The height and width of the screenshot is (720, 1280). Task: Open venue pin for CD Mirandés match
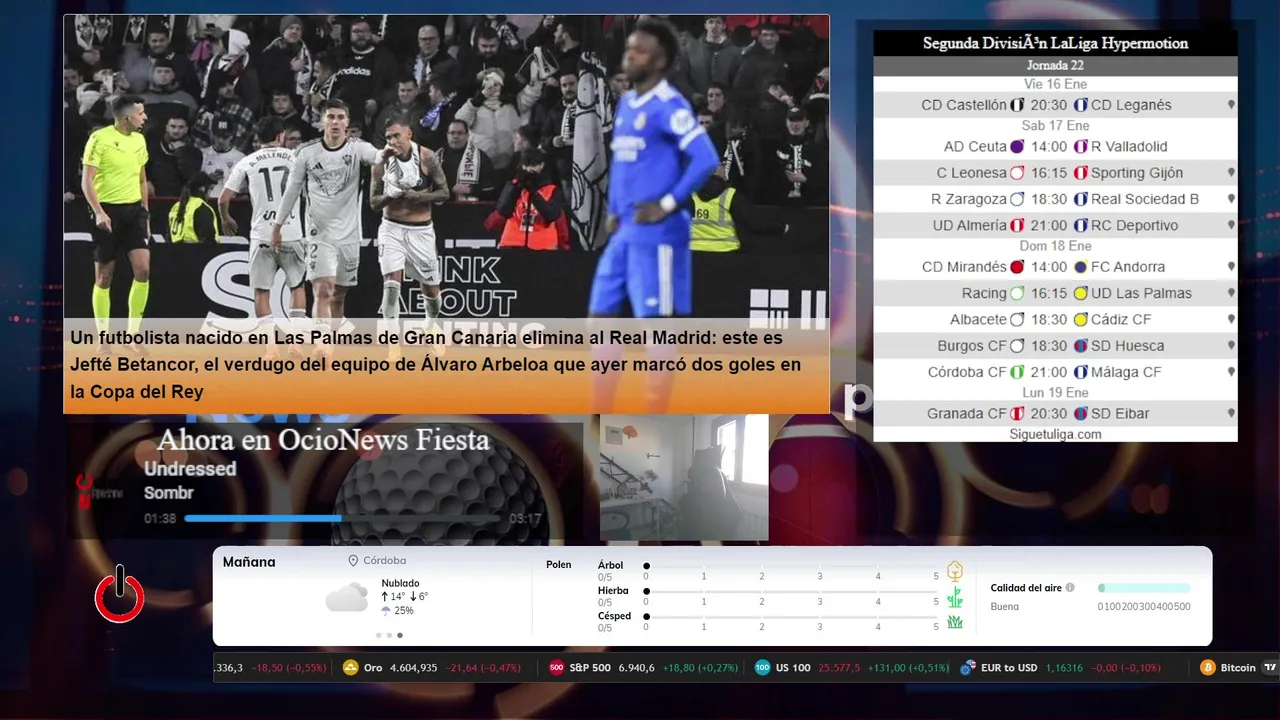tap(1231, 267)
